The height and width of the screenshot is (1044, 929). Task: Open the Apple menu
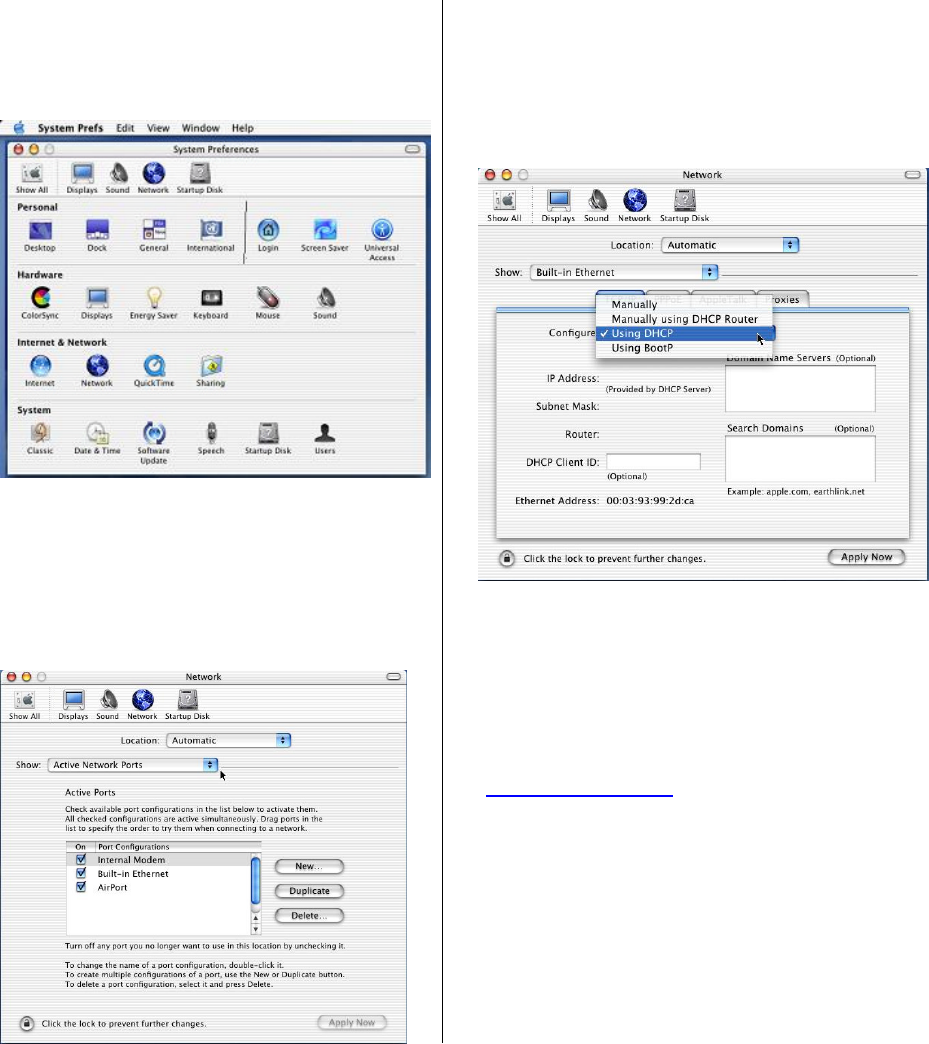click(19, 127)
